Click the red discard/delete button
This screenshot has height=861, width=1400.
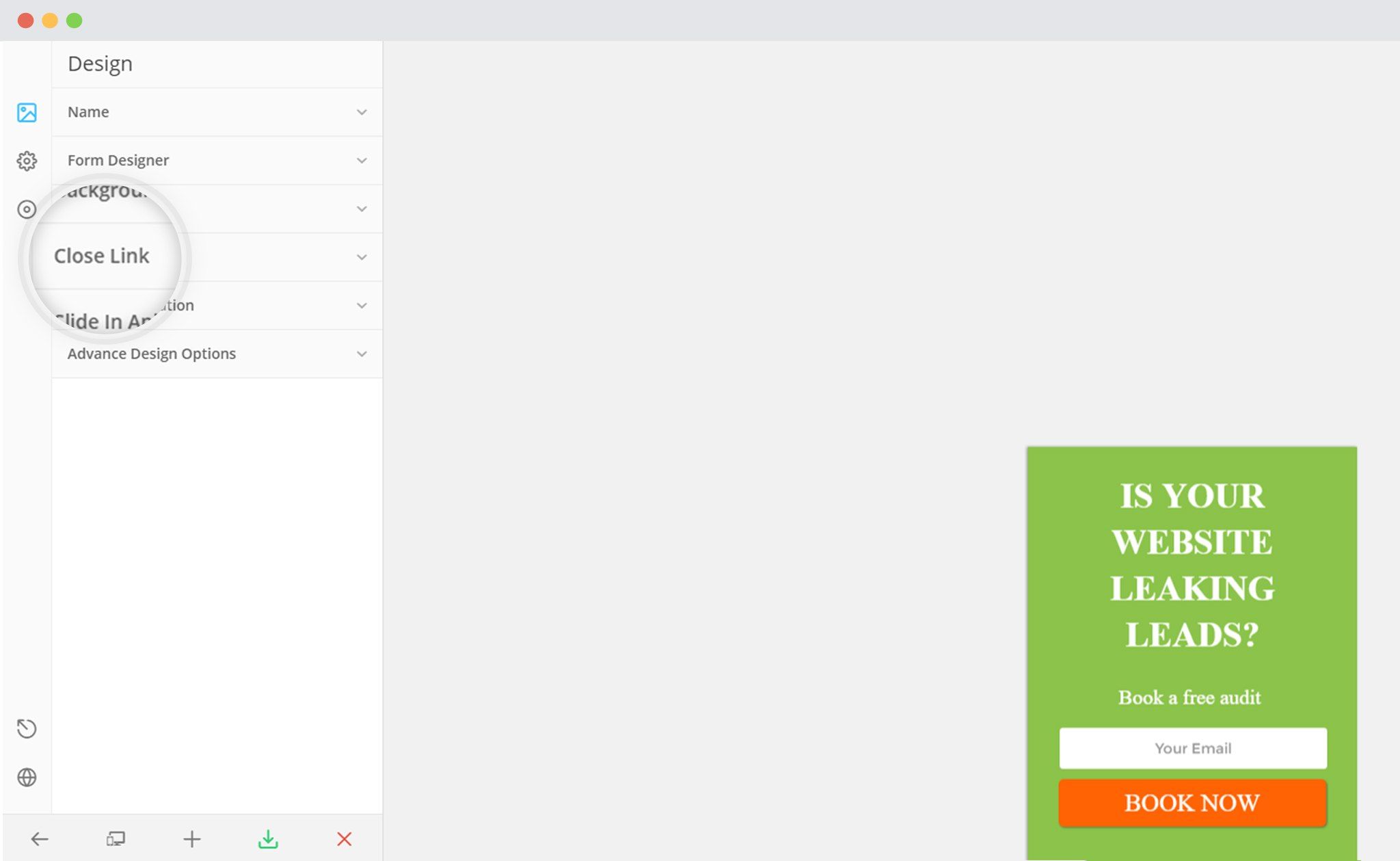344,838
